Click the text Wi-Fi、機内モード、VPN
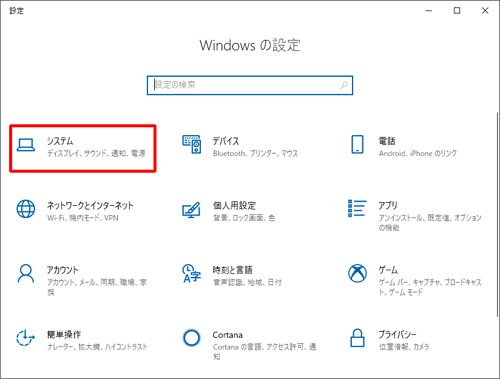 tap(83, 218)
